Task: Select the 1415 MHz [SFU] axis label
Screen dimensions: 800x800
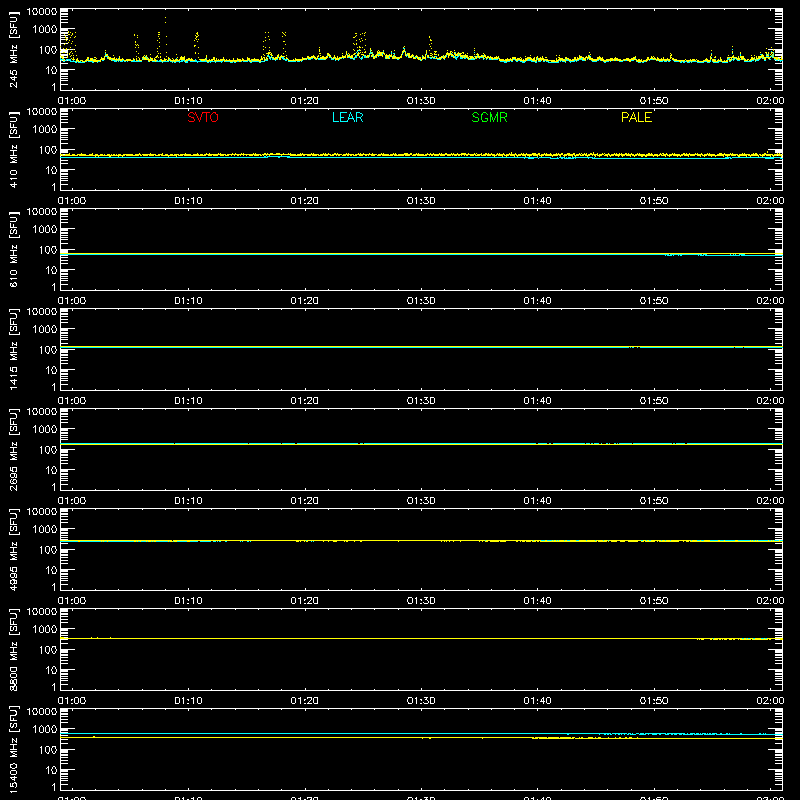Action: coord(14,349)
